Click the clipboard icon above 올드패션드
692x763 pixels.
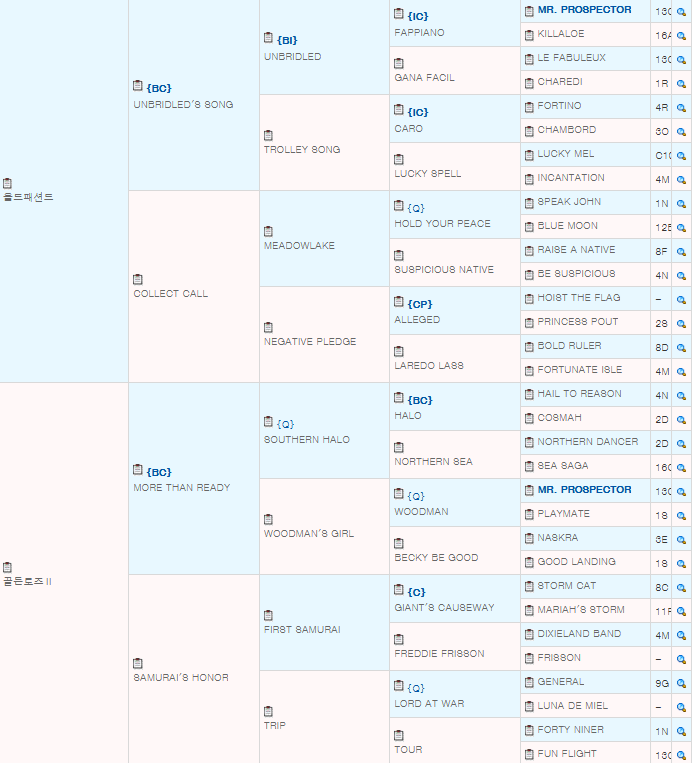pos(7,183)
